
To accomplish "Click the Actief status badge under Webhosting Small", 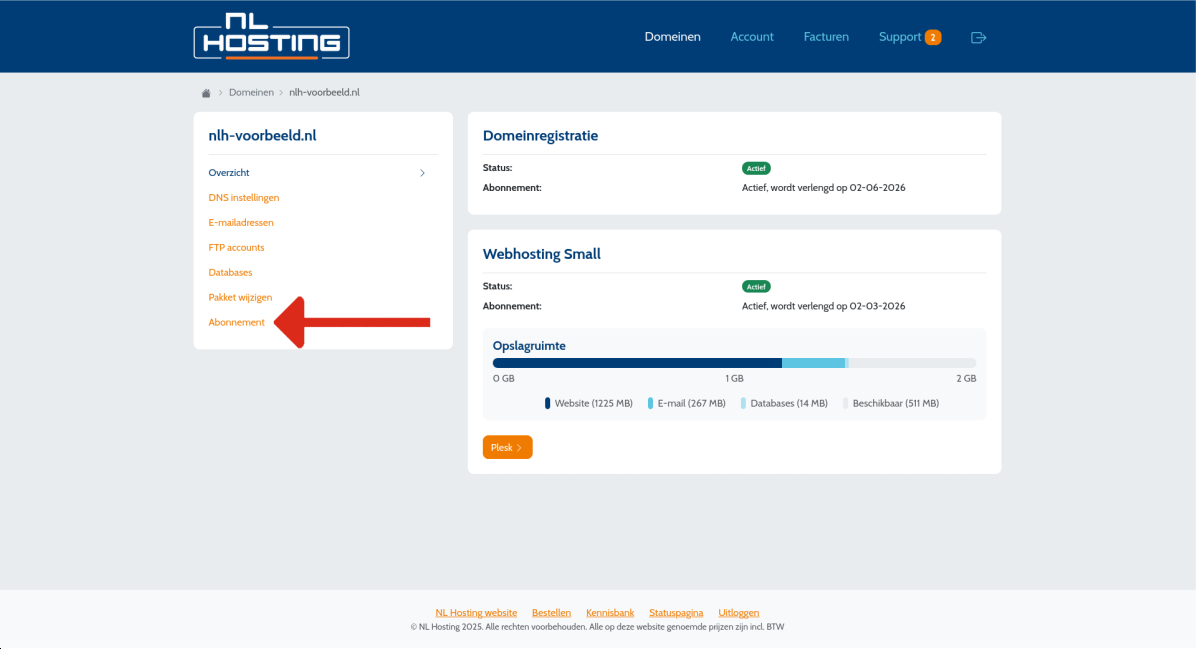I will [x=756, y=286].
